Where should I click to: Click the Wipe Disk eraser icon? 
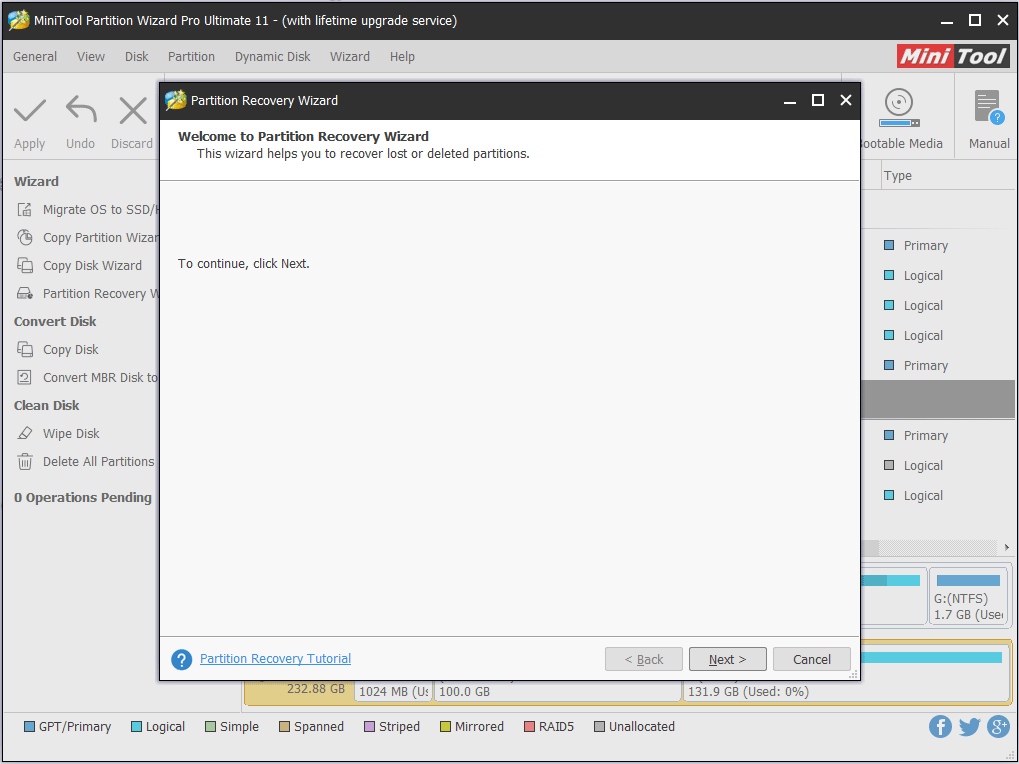point(25,433)
